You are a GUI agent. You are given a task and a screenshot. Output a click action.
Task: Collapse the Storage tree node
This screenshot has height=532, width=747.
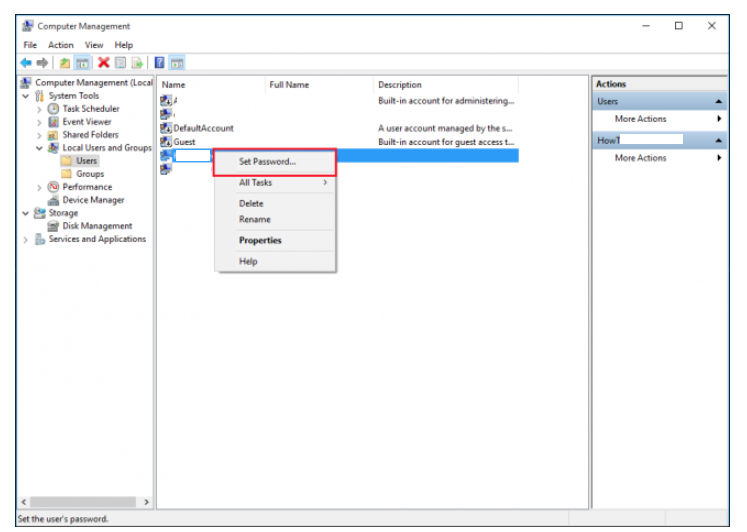tap(26, 213)
